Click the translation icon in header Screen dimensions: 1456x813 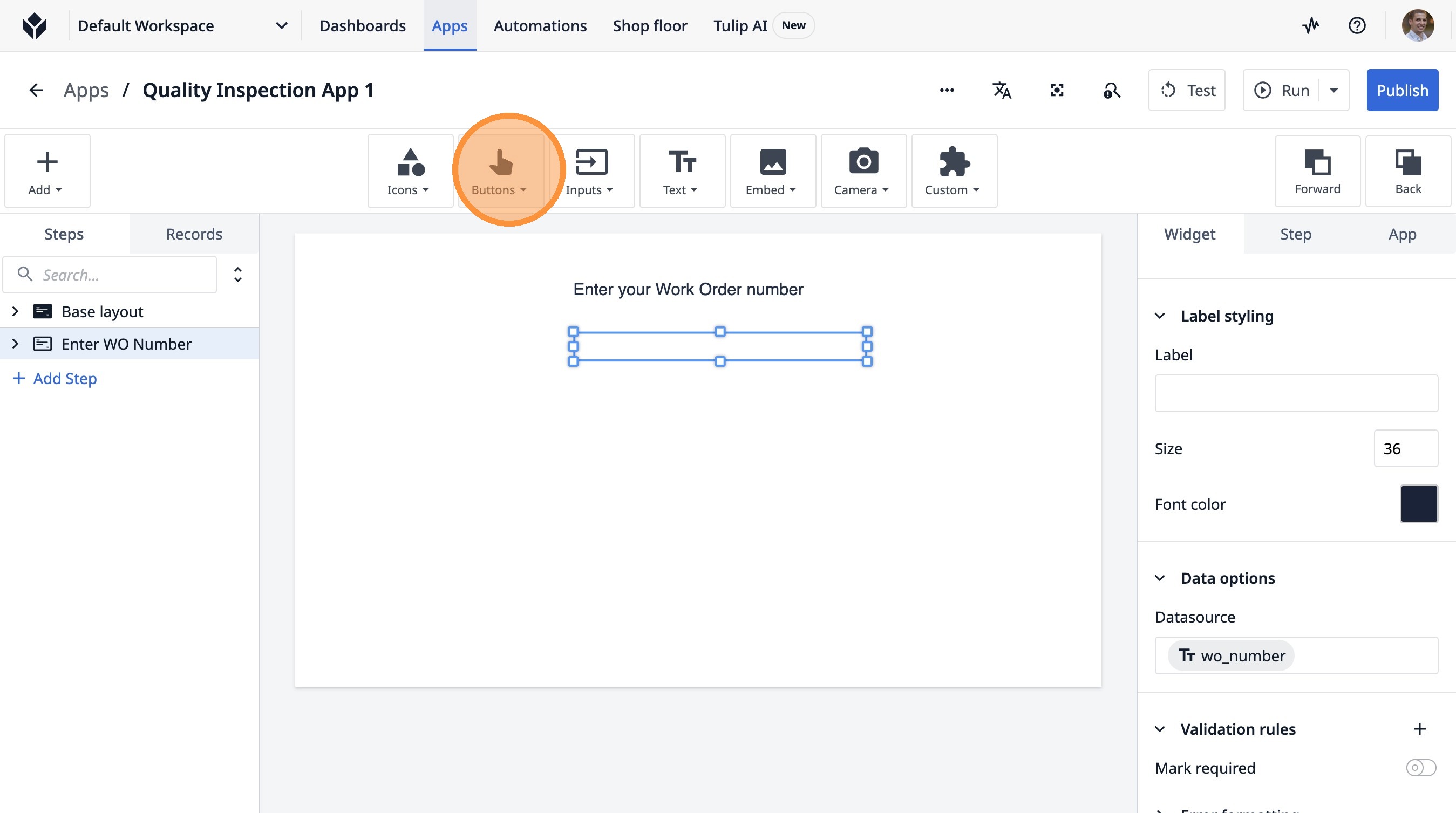1002,91
